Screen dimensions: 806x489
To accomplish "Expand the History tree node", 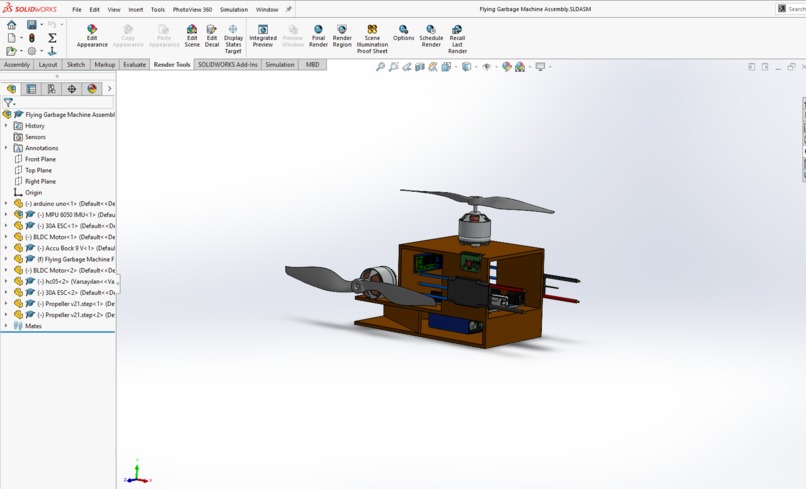I will click(x=6, y=125).
